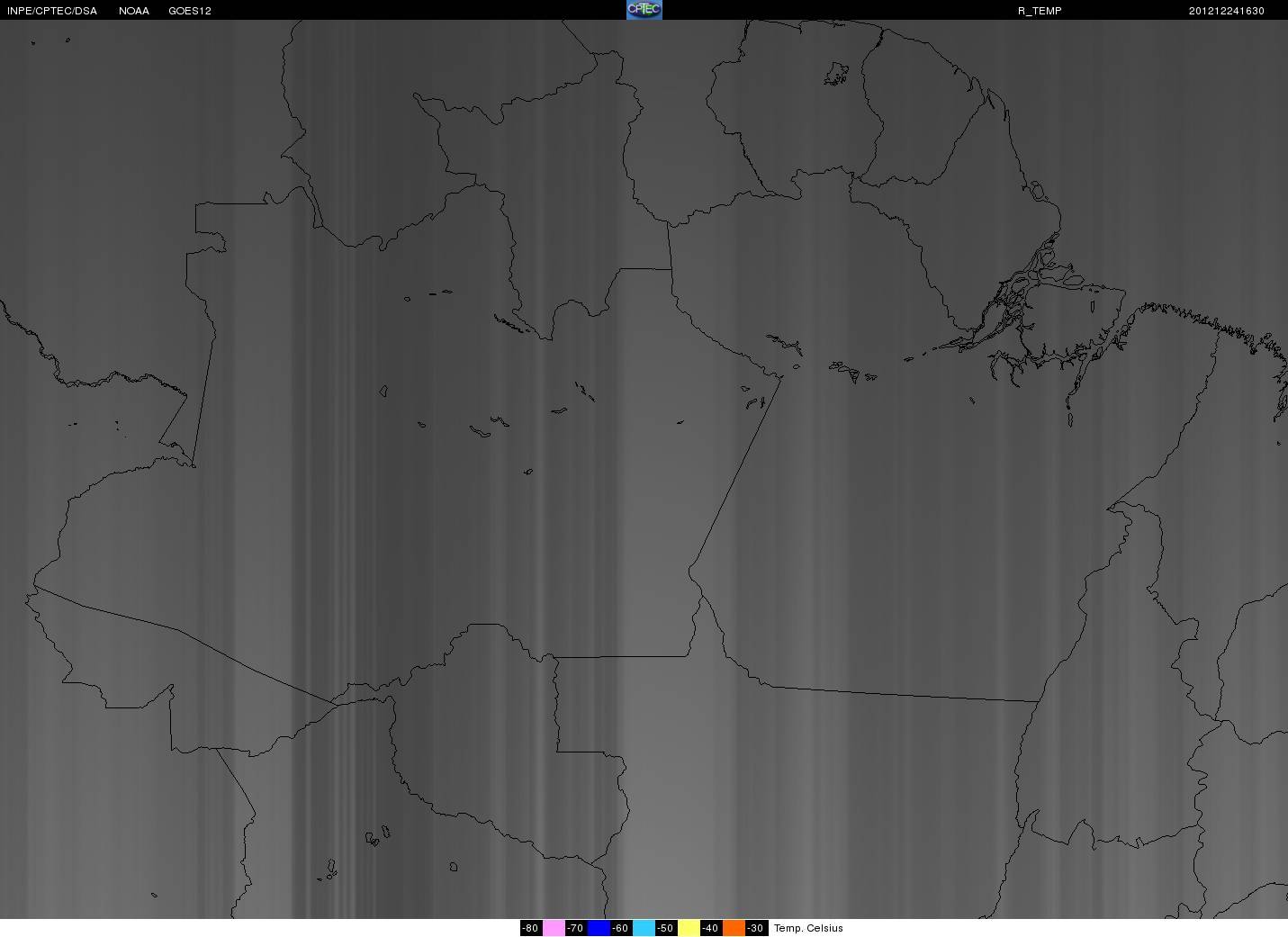Click the -30 legend label

(756, 928)
